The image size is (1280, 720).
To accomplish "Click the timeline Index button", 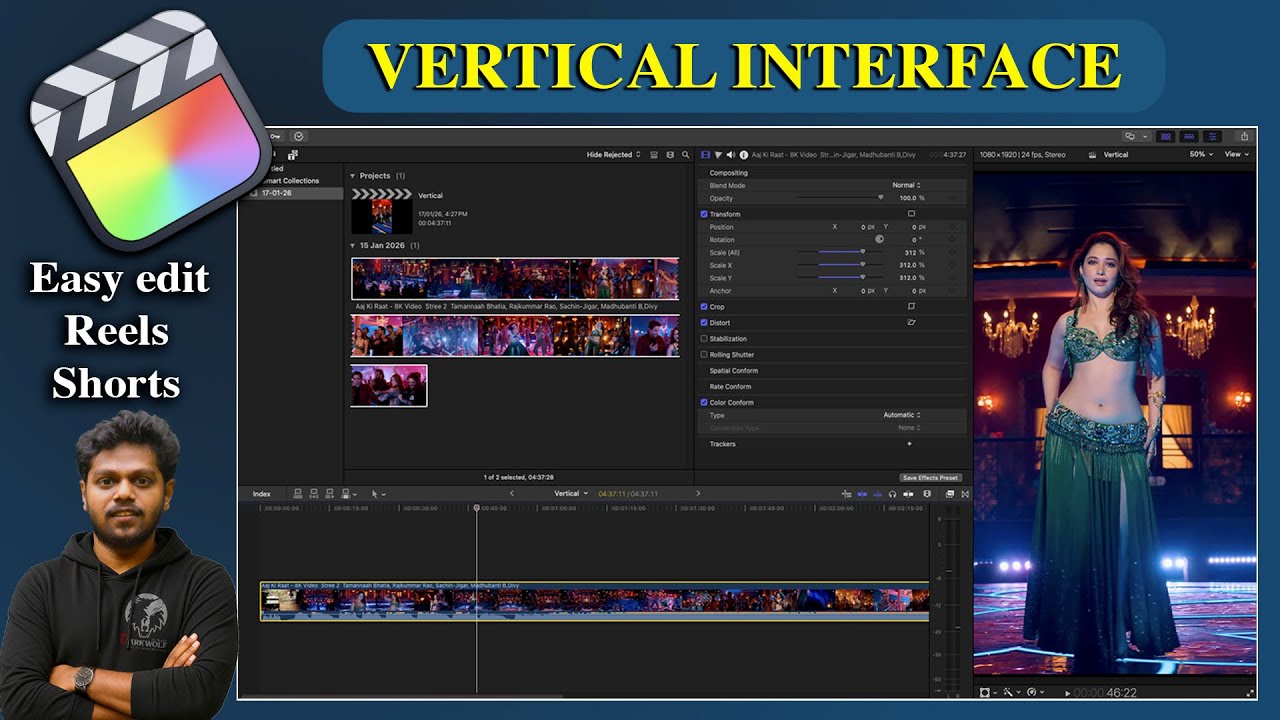I will pyautogui.click(x=262, y=494).
